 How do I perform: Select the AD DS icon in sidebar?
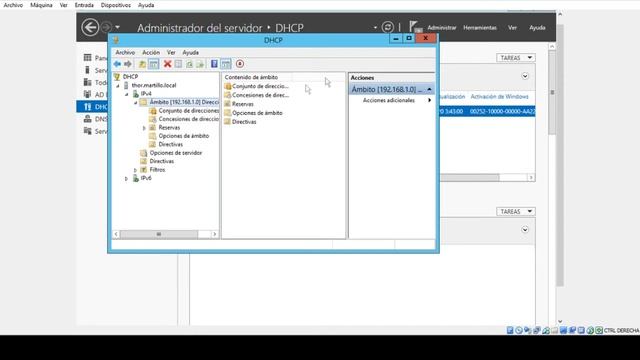click(87, 94)
